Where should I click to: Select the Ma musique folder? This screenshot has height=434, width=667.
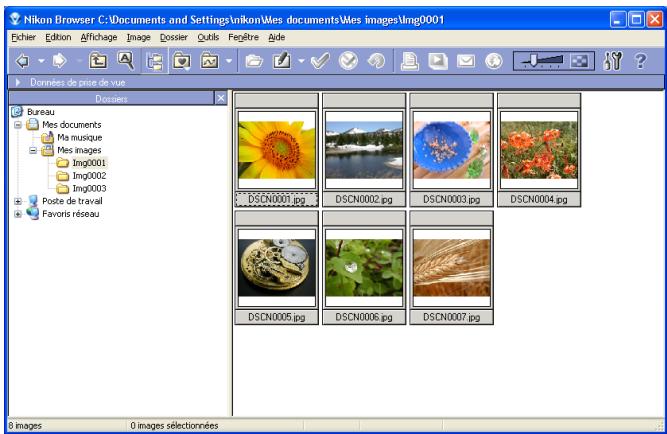[x=80, y=137]
